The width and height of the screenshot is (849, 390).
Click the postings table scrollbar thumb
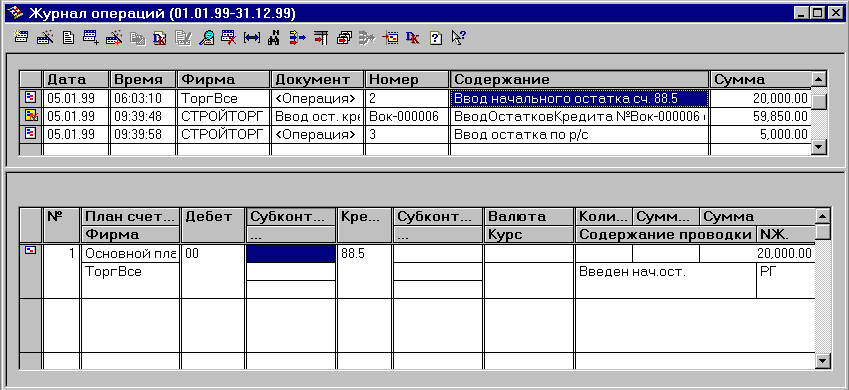pyautogui.click(x=822, y=231)
